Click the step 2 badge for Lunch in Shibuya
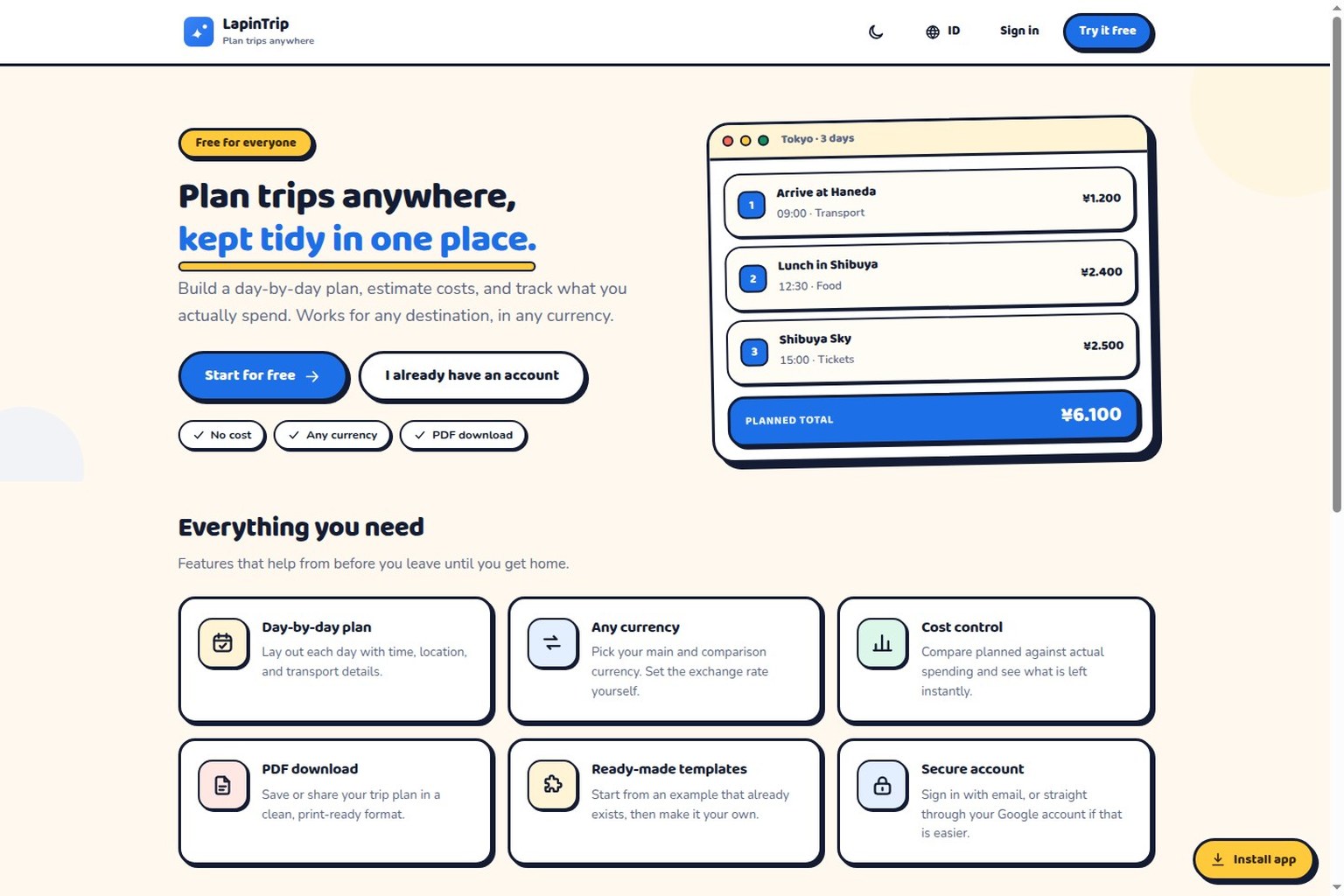 (x=752, y=278)
